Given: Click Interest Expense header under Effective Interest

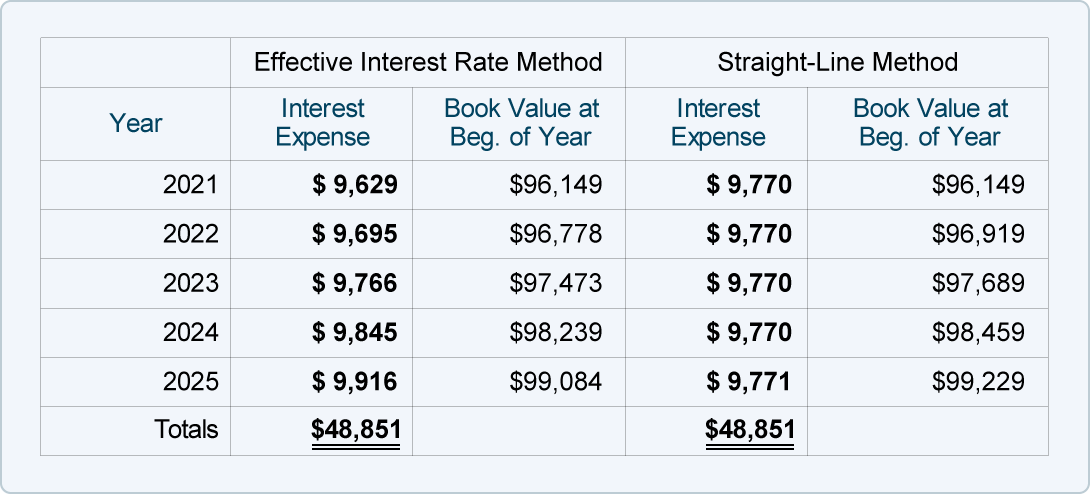Looking at the screenshot, I should click(322, 123).
